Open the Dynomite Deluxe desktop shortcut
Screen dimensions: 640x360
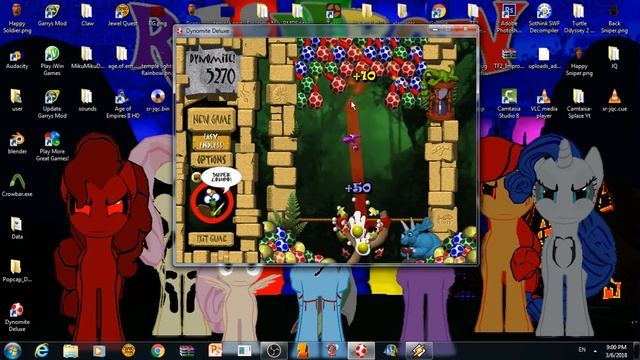pyautogui.click(x=17, y=317)
